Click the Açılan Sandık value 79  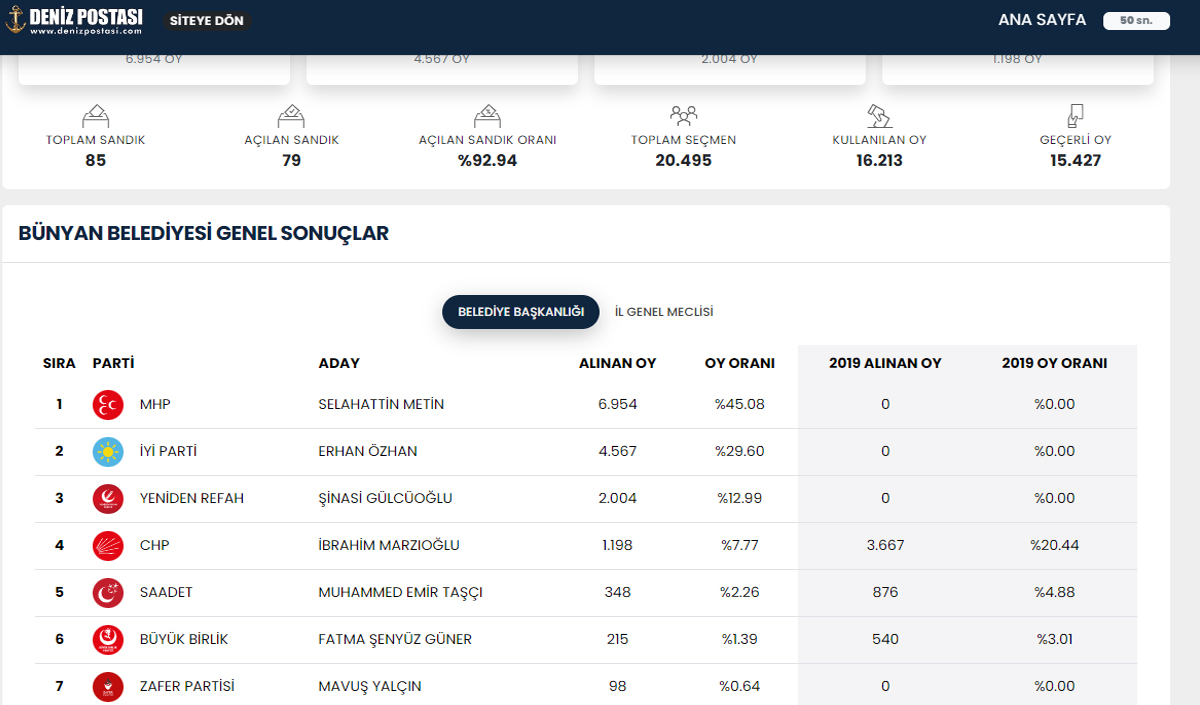coord(292,160)
